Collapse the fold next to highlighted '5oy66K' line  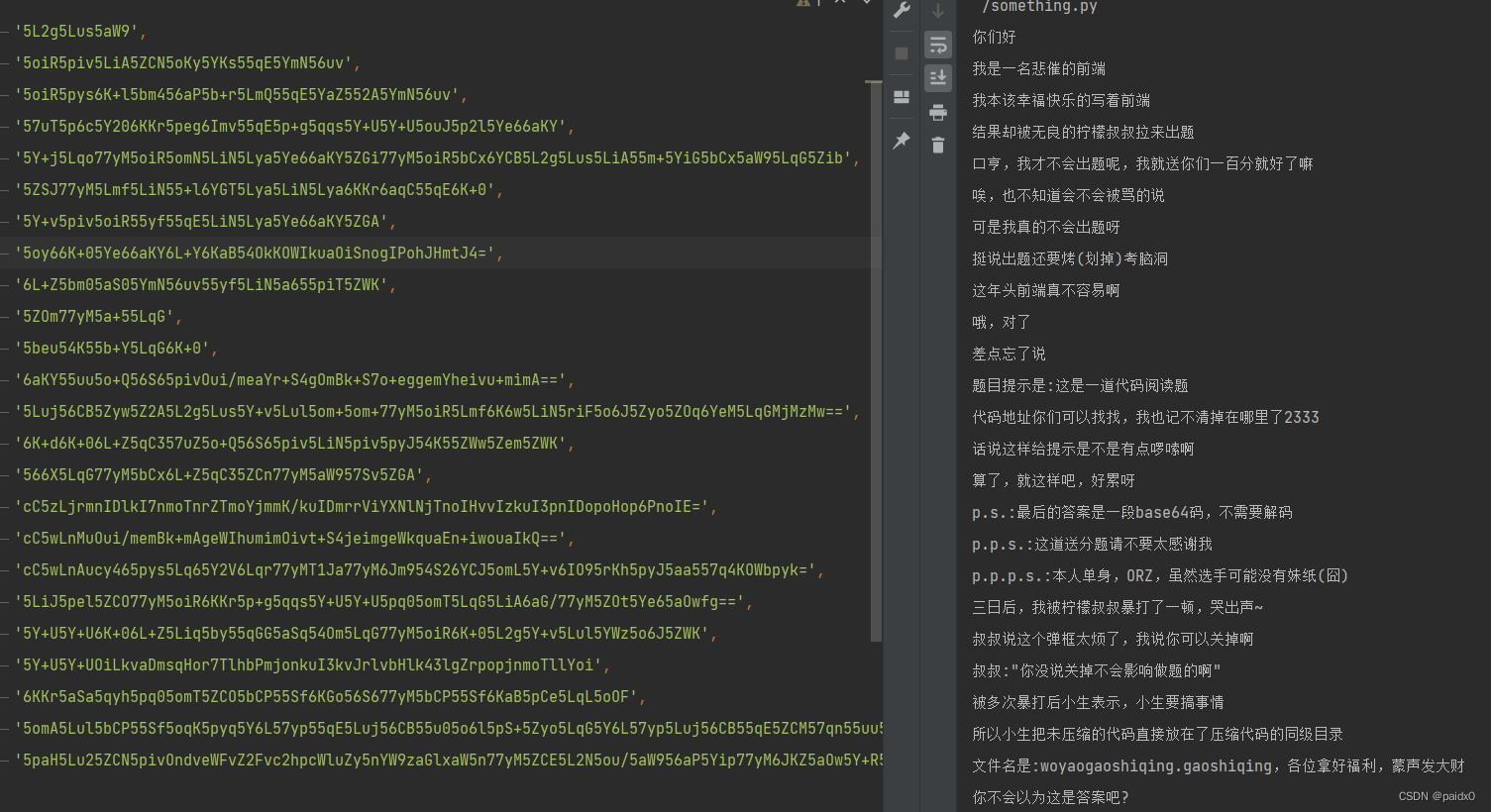pos(5,253)
